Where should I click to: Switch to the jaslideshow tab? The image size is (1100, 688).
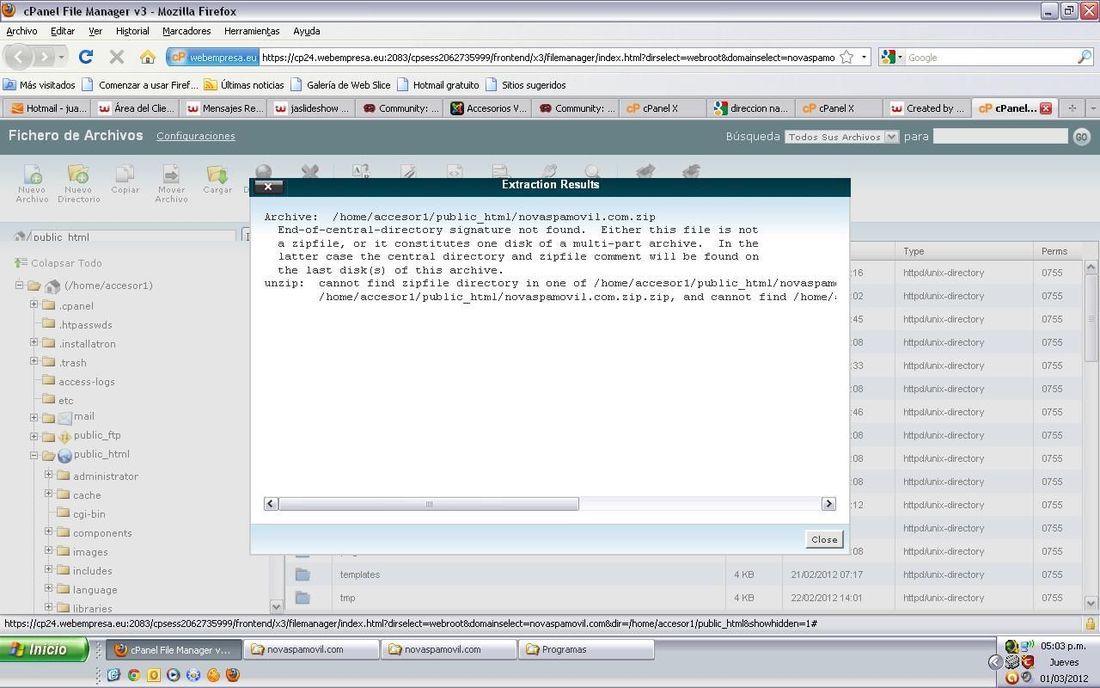click(311, 108)
